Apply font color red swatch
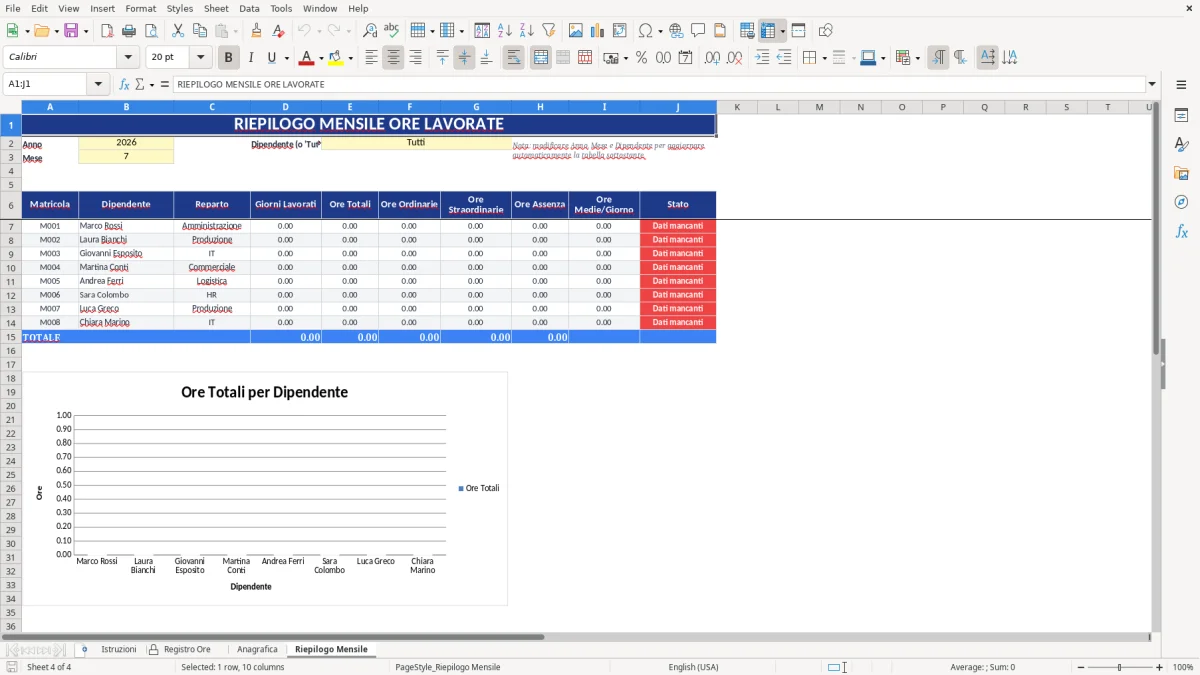Image resolution: width=1200 pixels, height=675 pixels. point(308,58)
